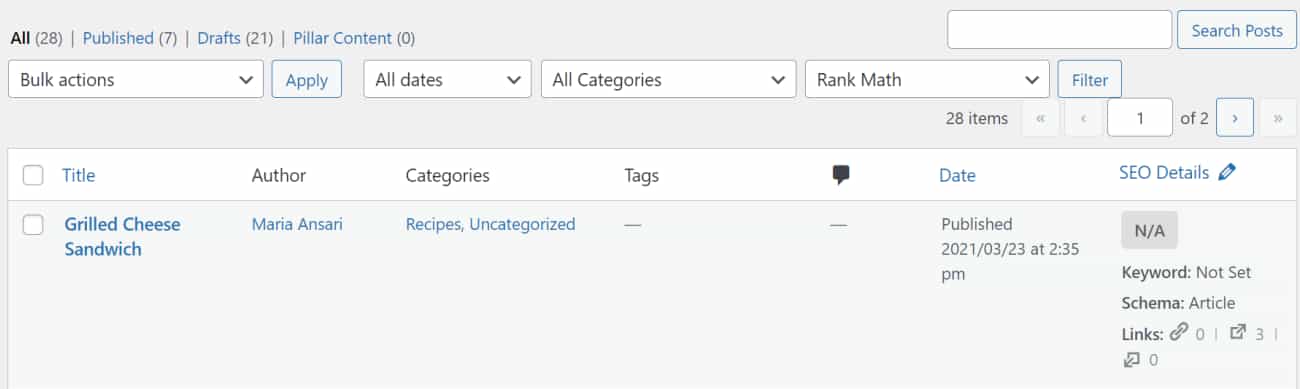1300x389 pixels.
Task: Expand the All dates dropdown
Action: coord(447,80)
